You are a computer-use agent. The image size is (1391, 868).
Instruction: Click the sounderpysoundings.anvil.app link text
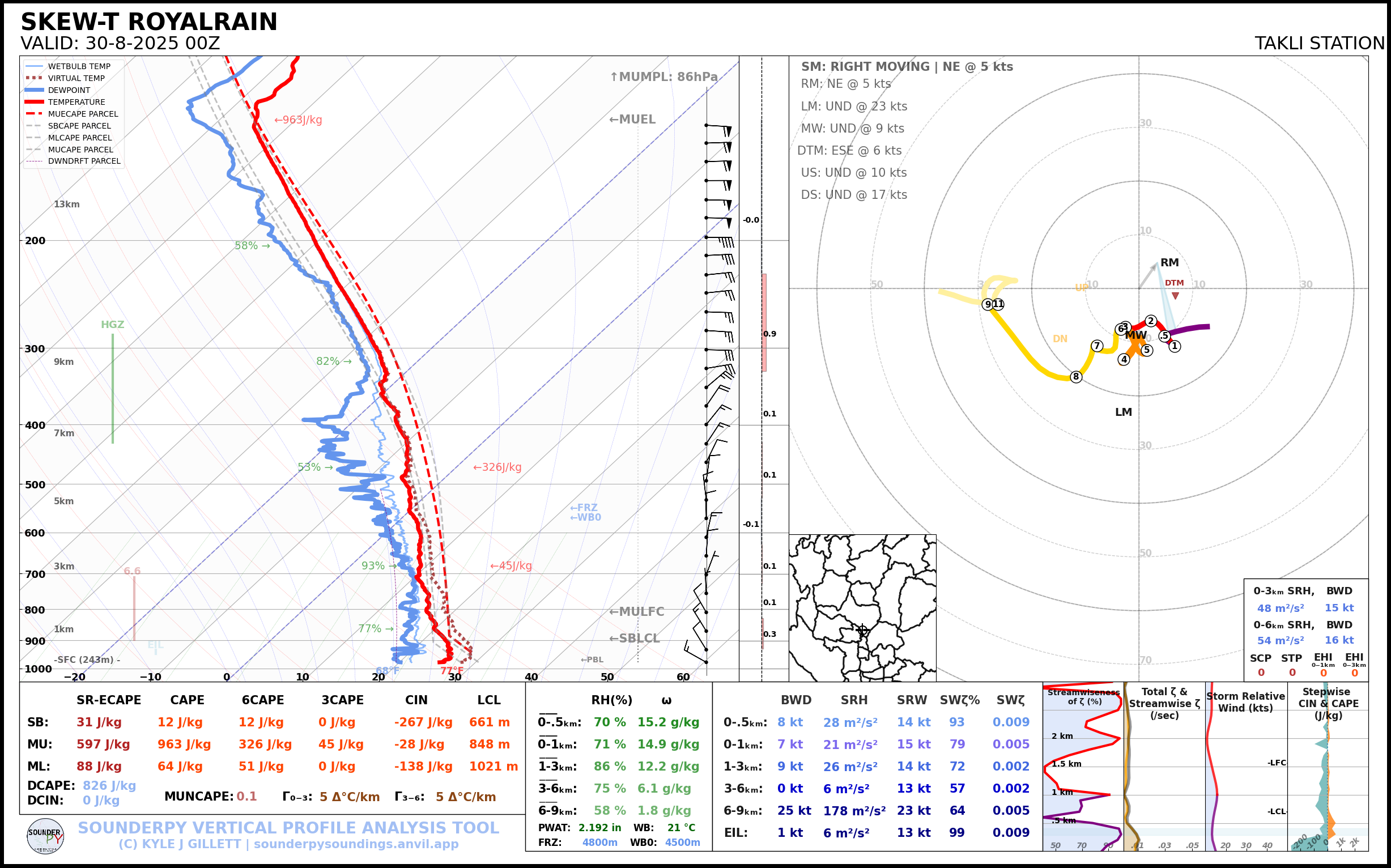(x=356, y=844)
